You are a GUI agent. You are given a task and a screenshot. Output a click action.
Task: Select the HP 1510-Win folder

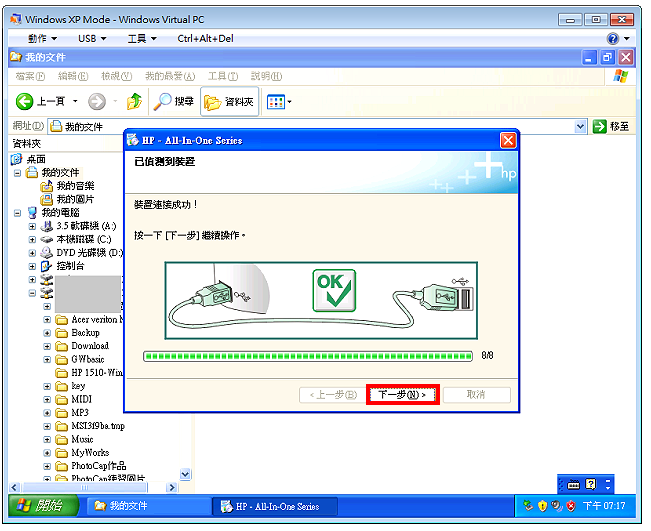pos(97,373)
